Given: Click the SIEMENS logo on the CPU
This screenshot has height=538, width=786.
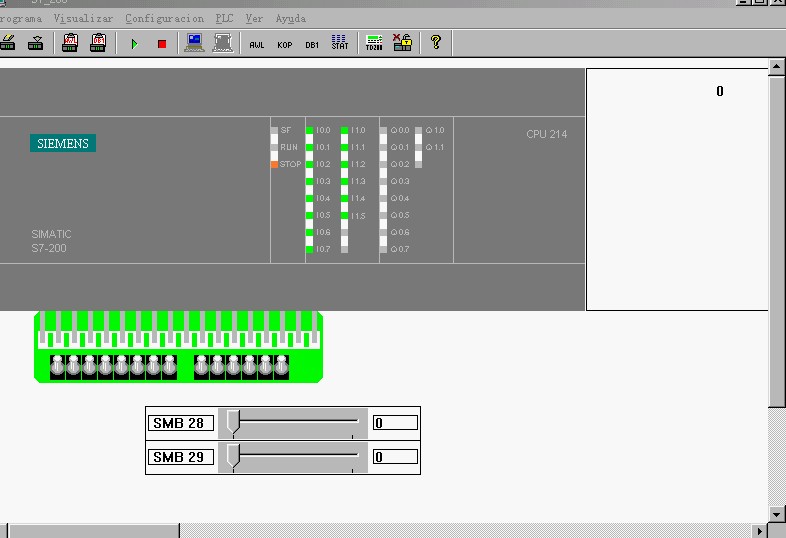Looking at the screenshot, I should tap(63, 143).
